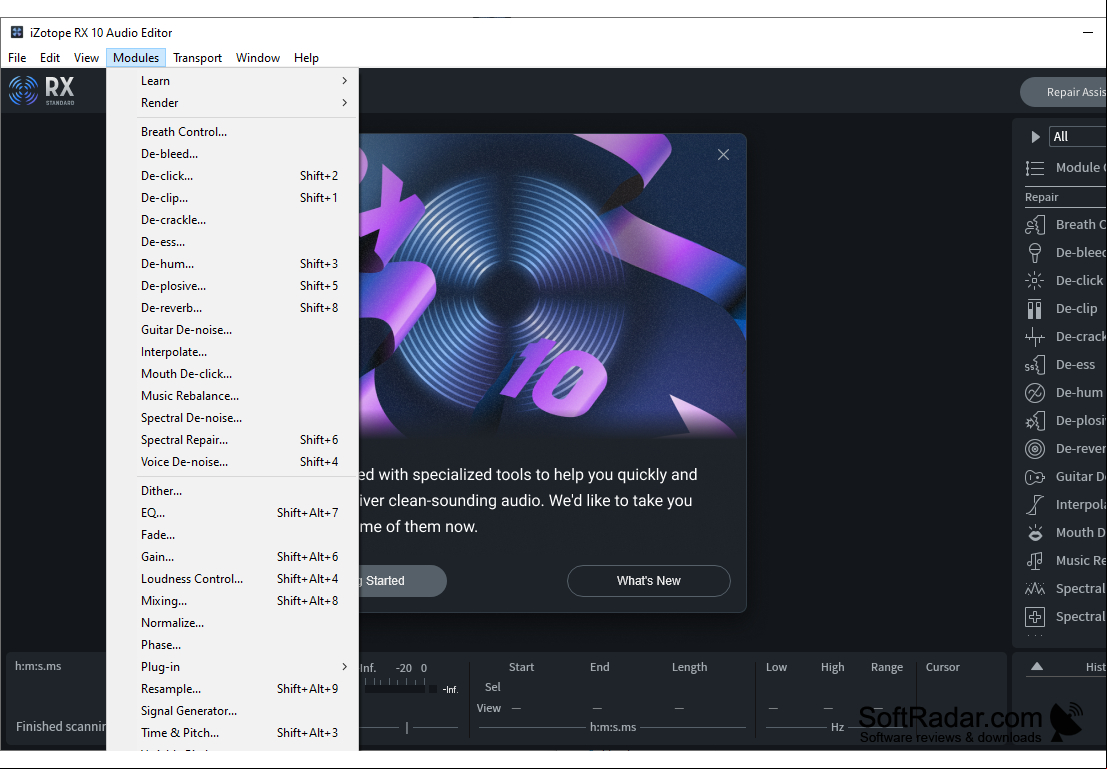Choose Phase from the Modules menu
The height and width of the screenshot is (769, 1107).
[232, 645]
